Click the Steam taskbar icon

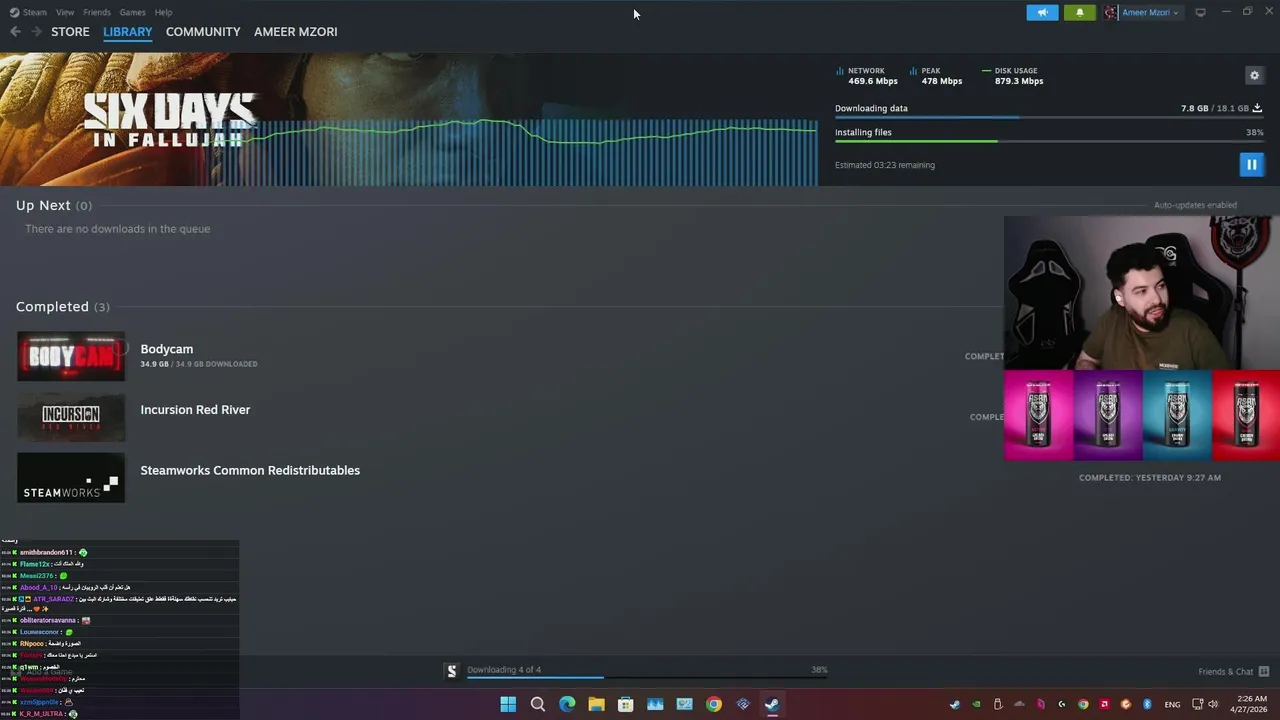pyautogui.click(x=772, y=704)
